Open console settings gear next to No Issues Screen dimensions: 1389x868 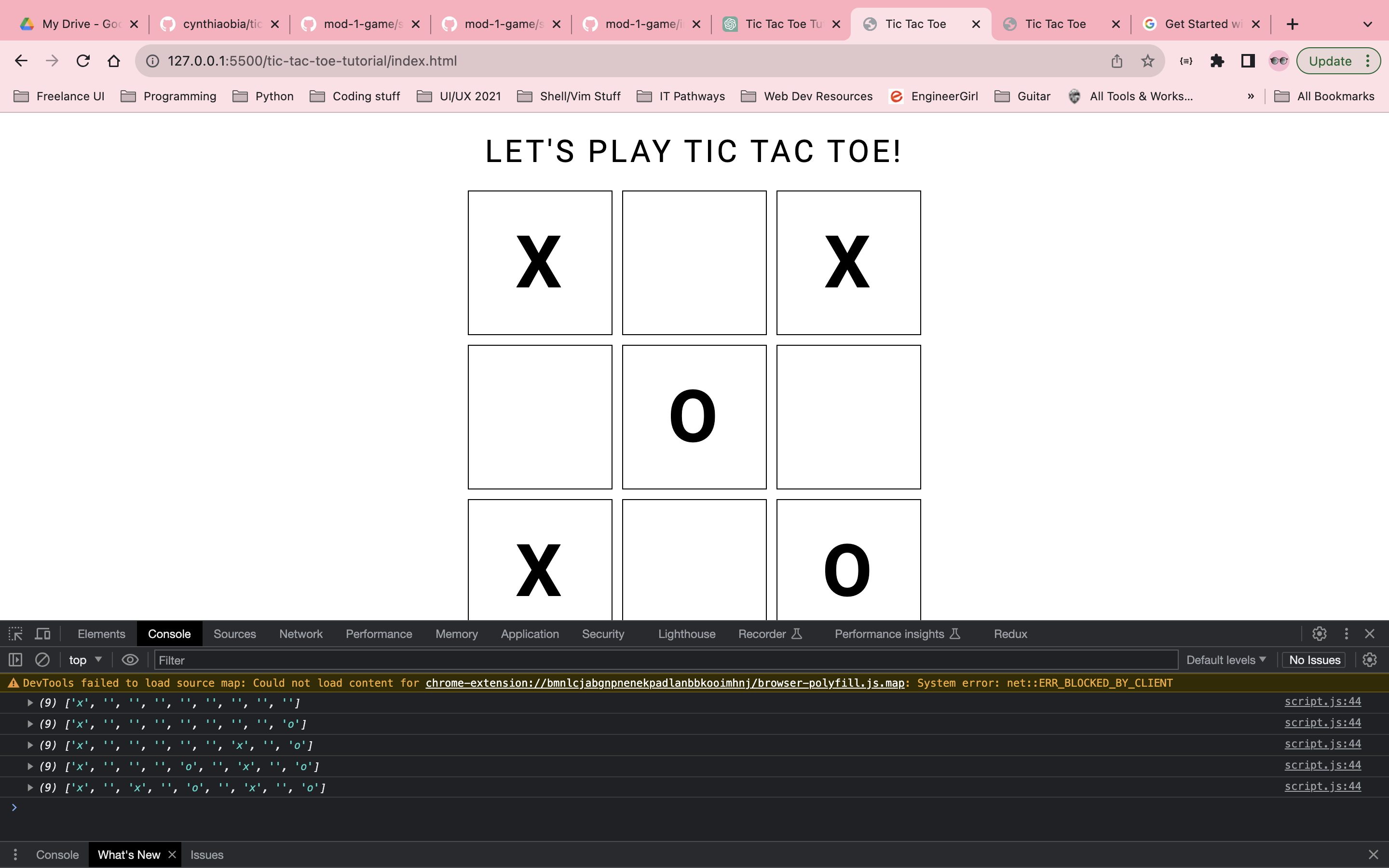(x=1370, y=660)
